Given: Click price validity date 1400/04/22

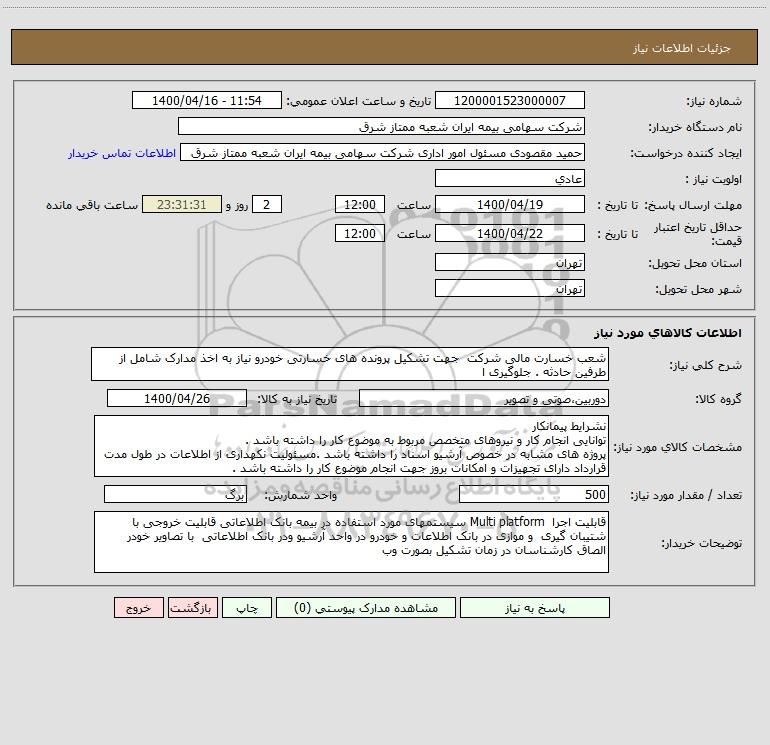Looking at the screenshot, I should point(510,233).
